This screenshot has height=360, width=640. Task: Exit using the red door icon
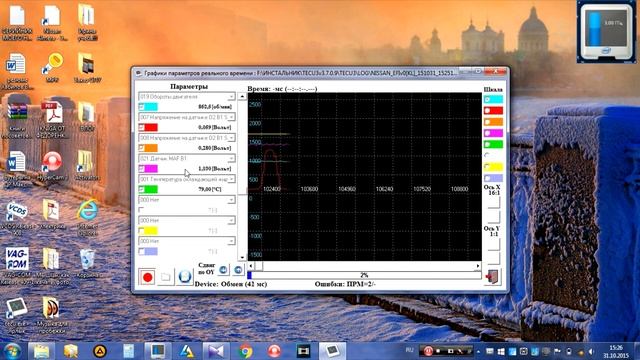pyautogui.click(x=493, y=277)
